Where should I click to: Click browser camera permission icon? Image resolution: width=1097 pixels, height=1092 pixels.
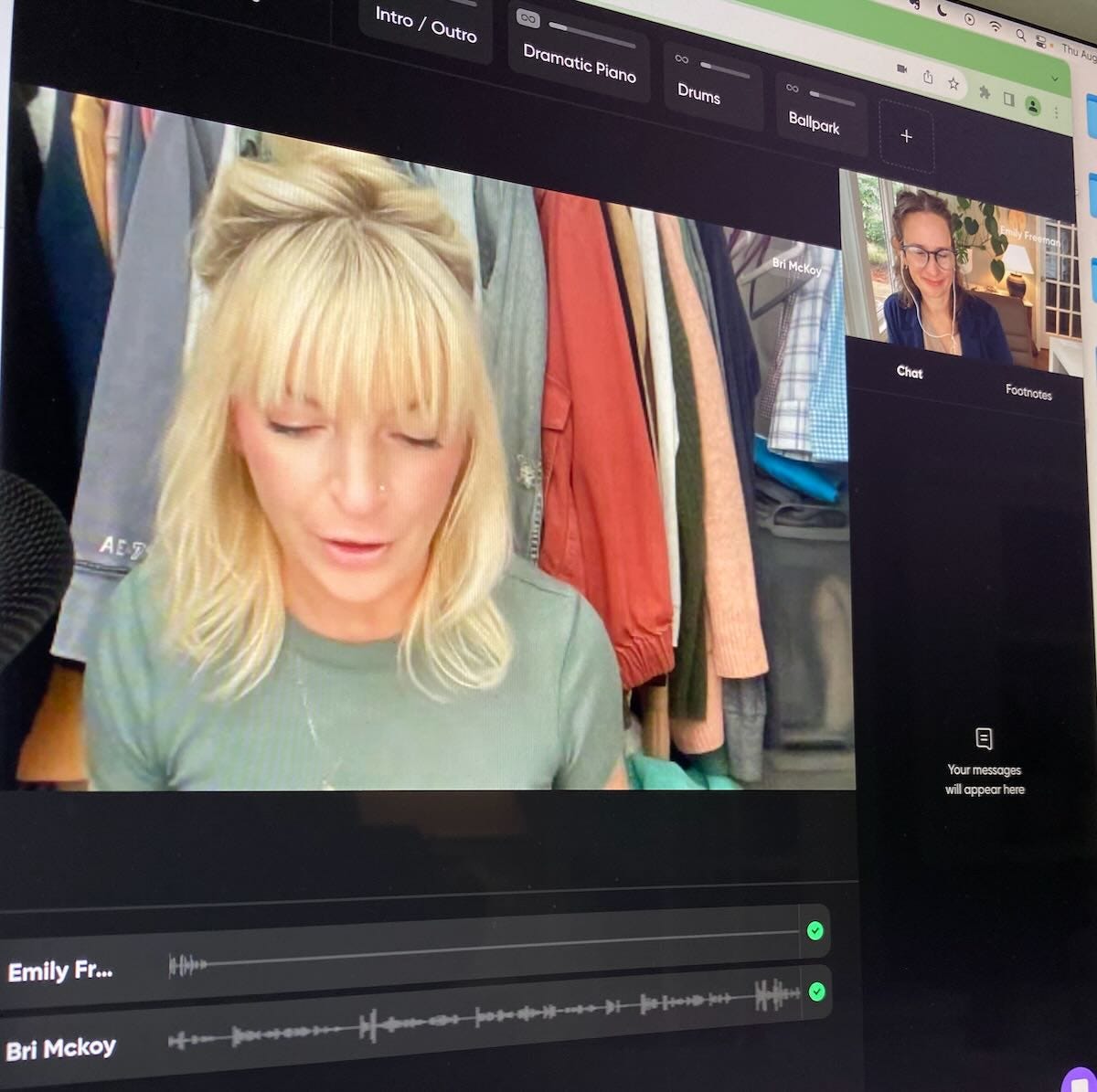click(x=901, y=69)
